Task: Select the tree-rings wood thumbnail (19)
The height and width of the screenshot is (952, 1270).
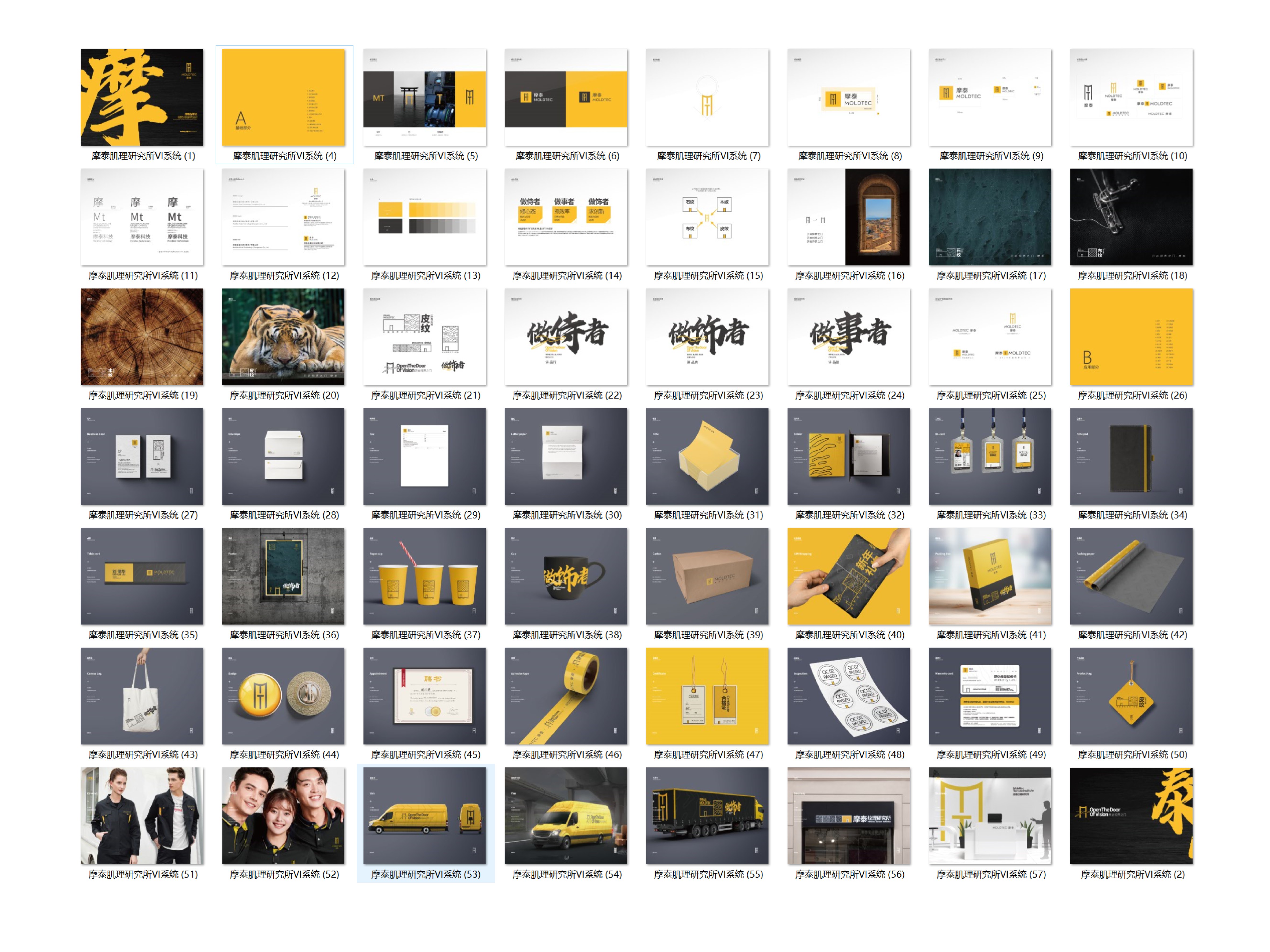Action: click(x=142, y=337)
